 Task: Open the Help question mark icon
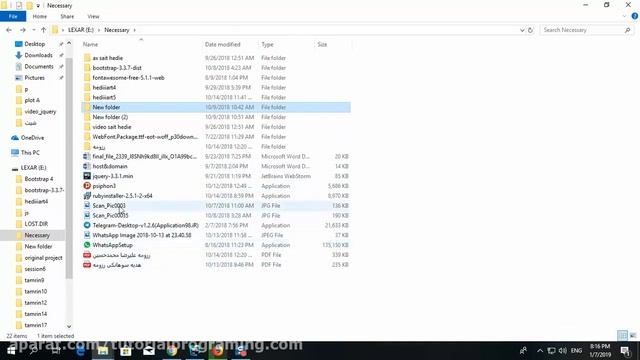point(635,16)
